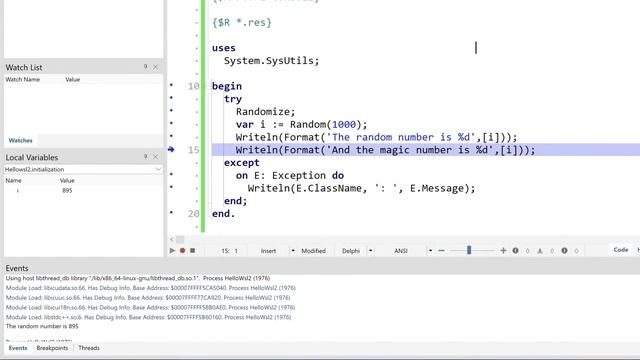Select 'Using host libthread_db library' event row
This screenshot has width=640, height=360.
click(x=138, y=278)
